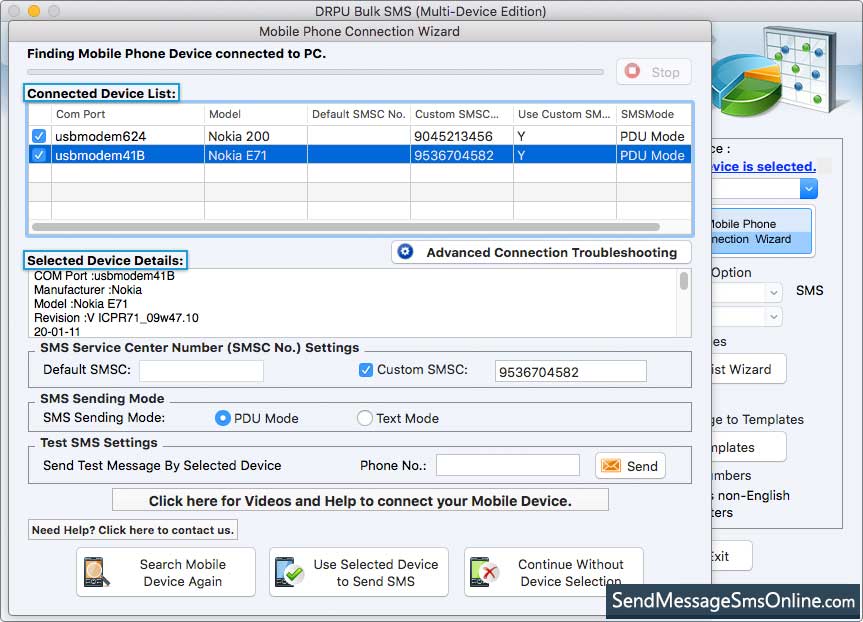The height and width of the screenshot is (622, 863).
Task: Open the second Option dropdown in main window
Action: 773,317
